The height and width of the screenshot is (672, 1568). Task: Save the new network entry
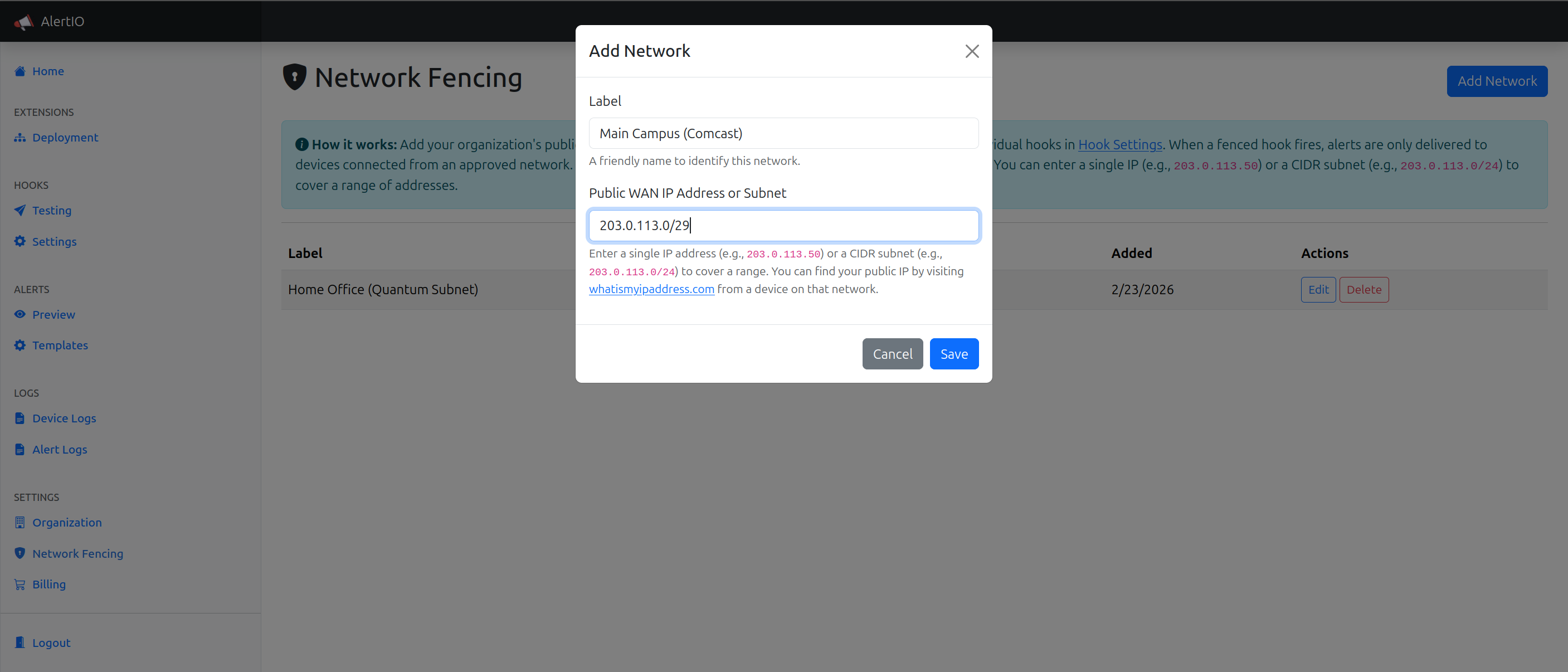click(953, 354)
